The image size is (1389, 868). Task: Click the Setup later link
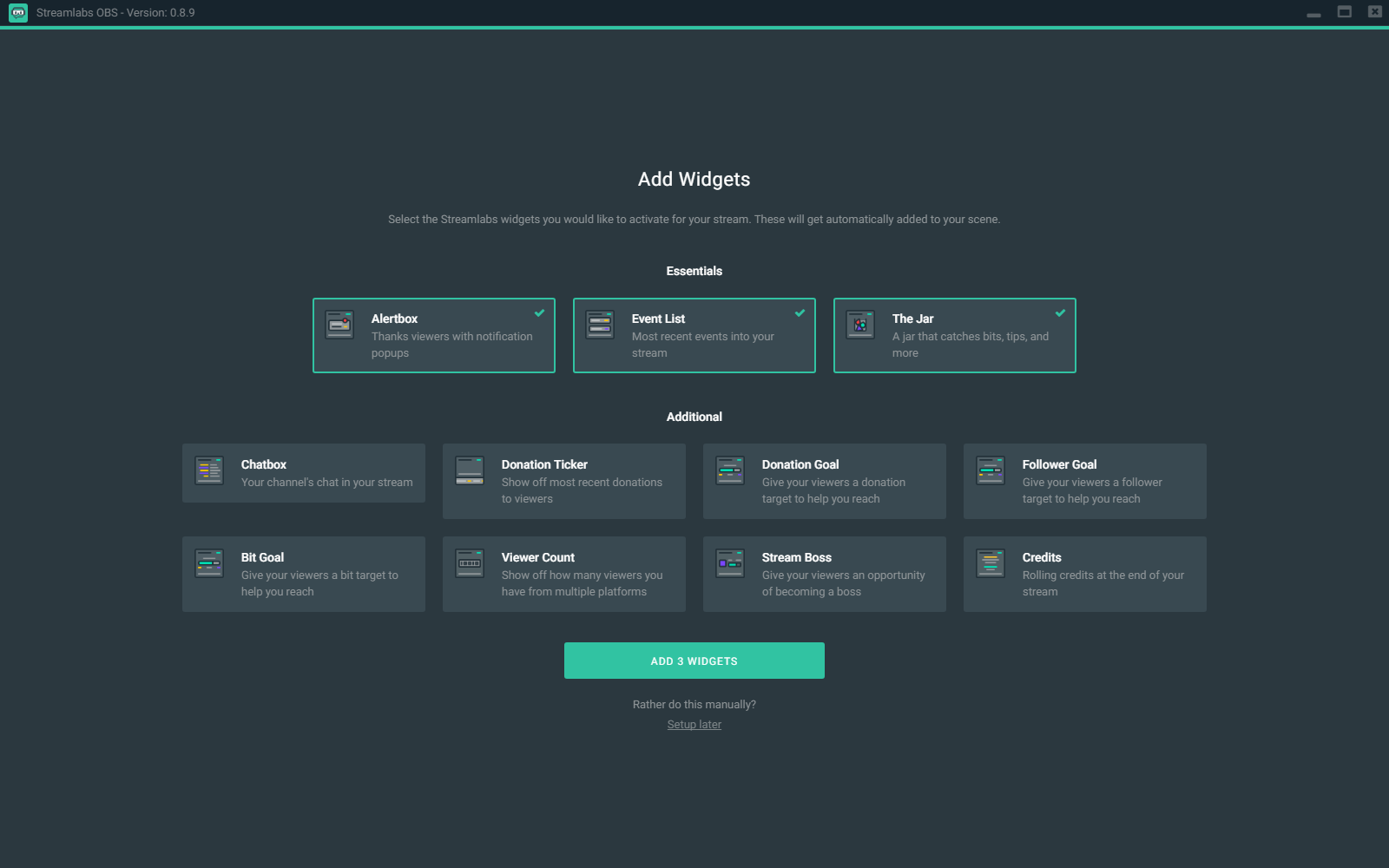(694, 725)
